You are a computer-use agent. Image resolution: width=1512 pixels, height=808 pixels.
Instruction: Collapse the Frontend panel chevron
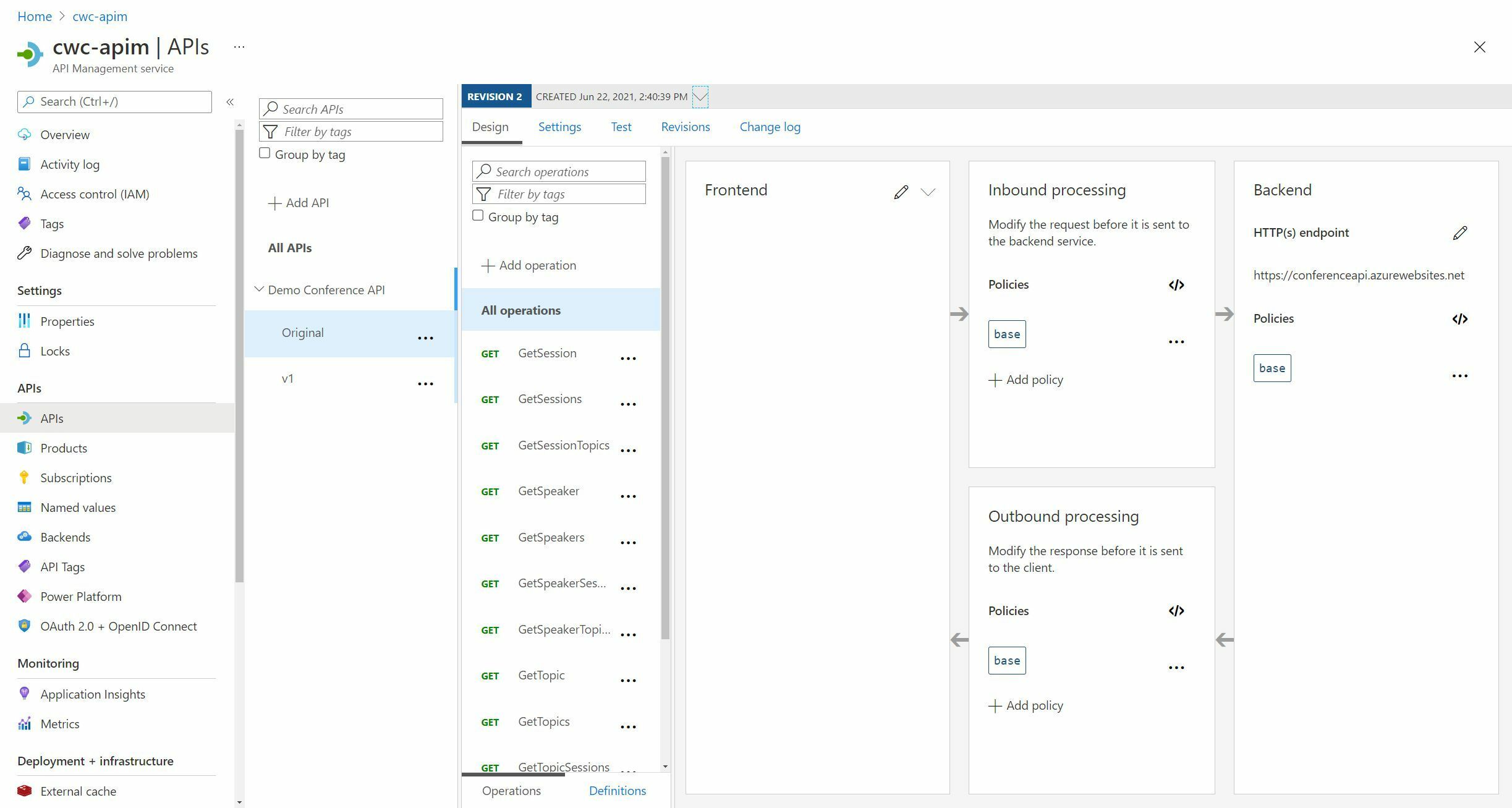(928, 192)
